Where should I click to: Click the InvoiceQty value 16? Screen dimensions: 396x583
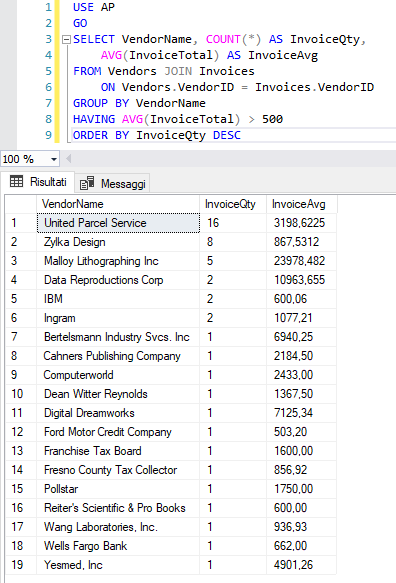point(233,223)
